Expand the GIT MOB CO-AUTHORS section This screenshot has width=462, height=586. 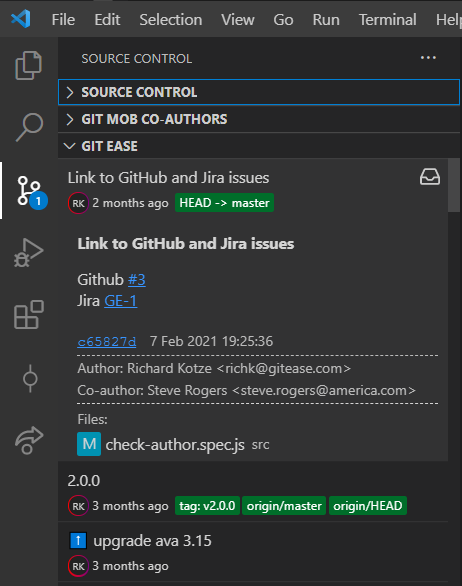(259, 119)
